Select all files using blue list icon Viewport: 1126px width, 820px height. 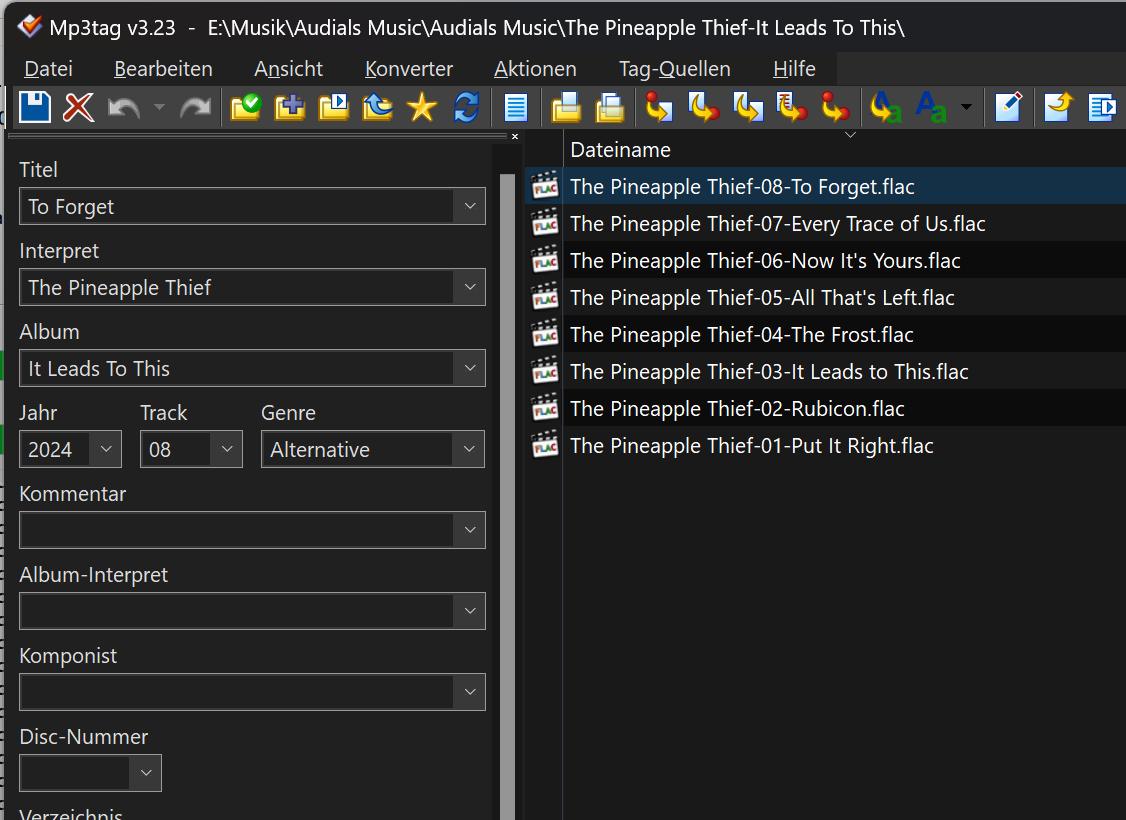516,108
